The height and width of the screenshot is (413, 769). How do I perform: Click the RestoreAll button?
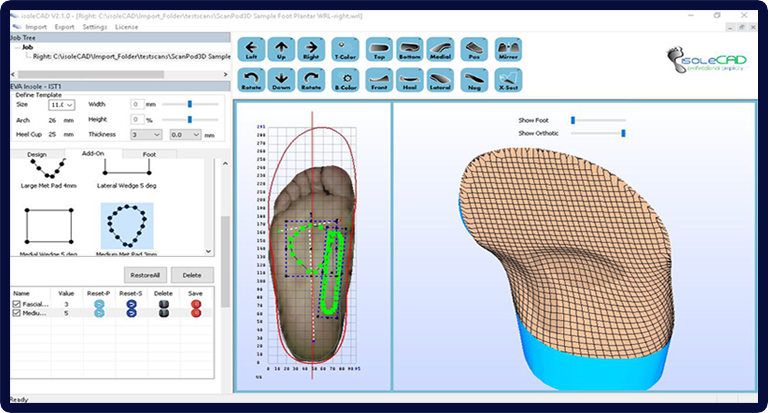(x=145, y=275)
